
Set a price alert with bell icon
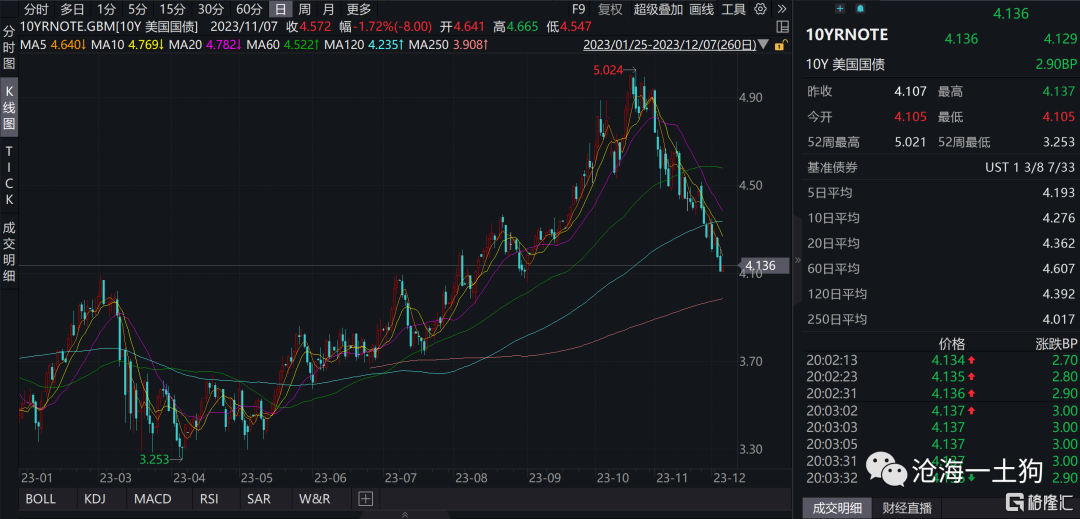click(860, 8)
